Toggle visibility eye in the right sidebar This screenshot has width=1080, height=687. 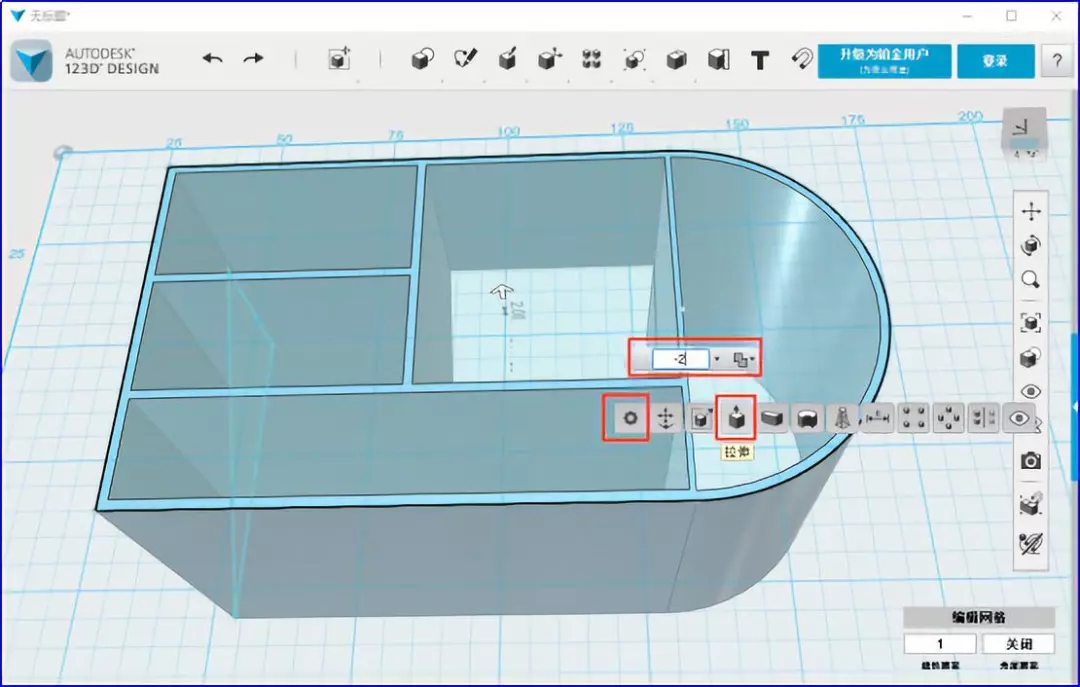(1030, 392)
